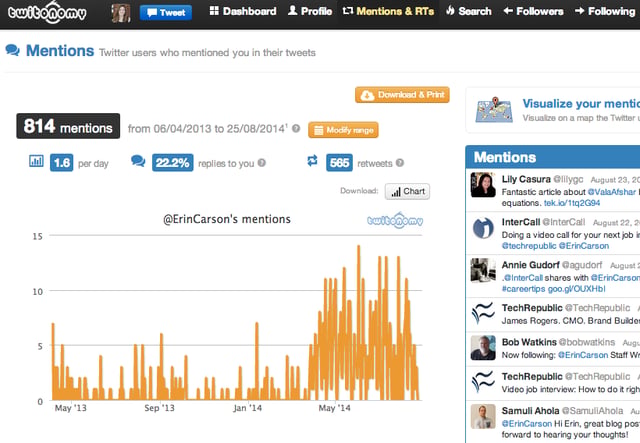Open @ErinCarson link in Samuli Ahola tweet
The height and width of the screenshot is (443, 640).
tap(527, 423)
